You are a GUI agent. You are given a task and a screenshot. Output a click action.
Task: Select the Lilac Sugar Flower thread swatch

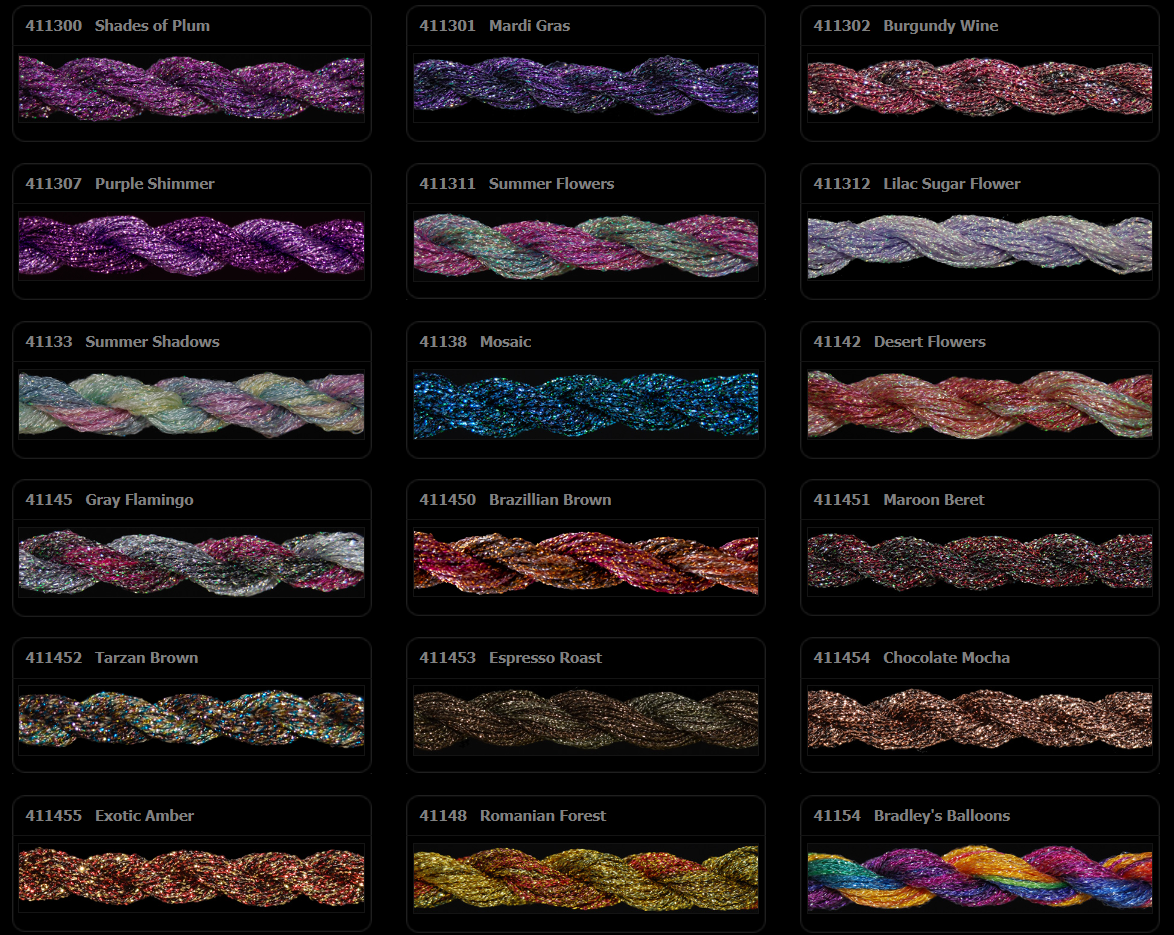pyautogui.click(x=979, y=246)
